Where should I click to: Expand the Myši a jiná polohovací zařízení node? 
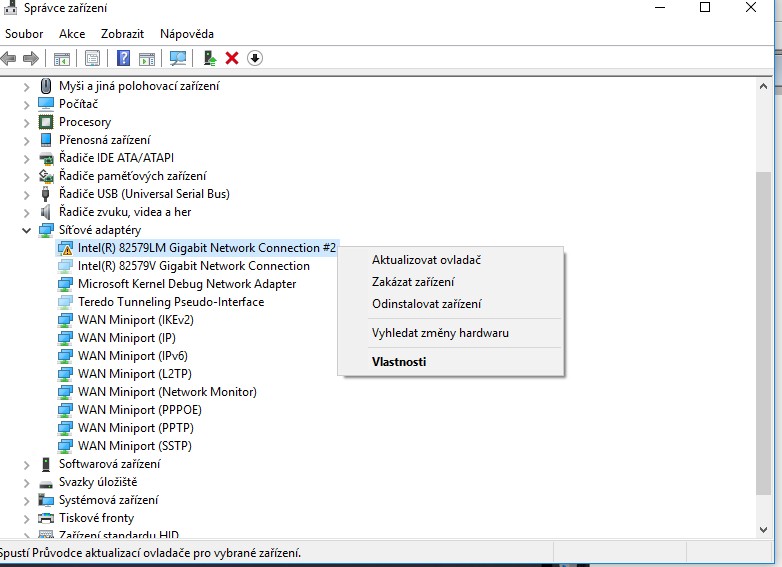pyautogui.click(x=26, y=87)
